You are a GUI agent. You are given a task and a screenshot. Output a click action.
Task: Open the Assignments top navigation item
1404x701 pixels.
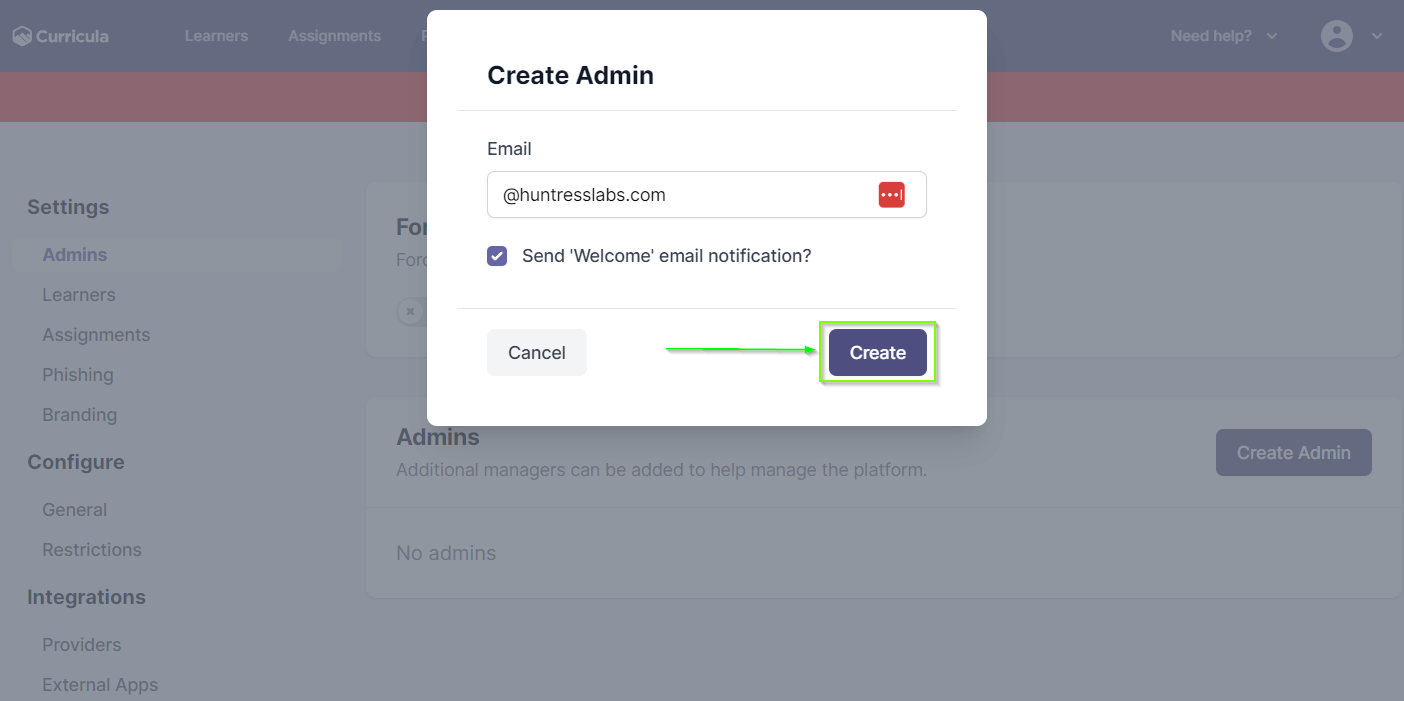coord(334,36)
